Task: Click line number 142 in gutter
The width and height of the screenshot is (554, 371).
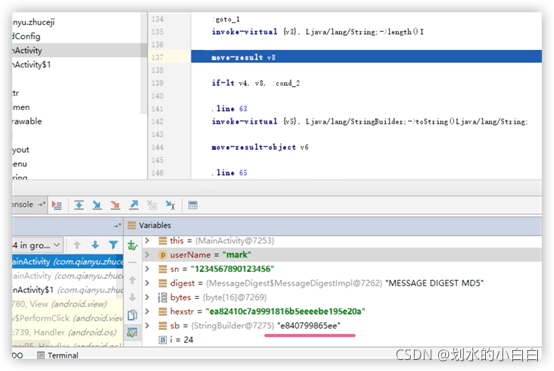Action: click(158, 122)
